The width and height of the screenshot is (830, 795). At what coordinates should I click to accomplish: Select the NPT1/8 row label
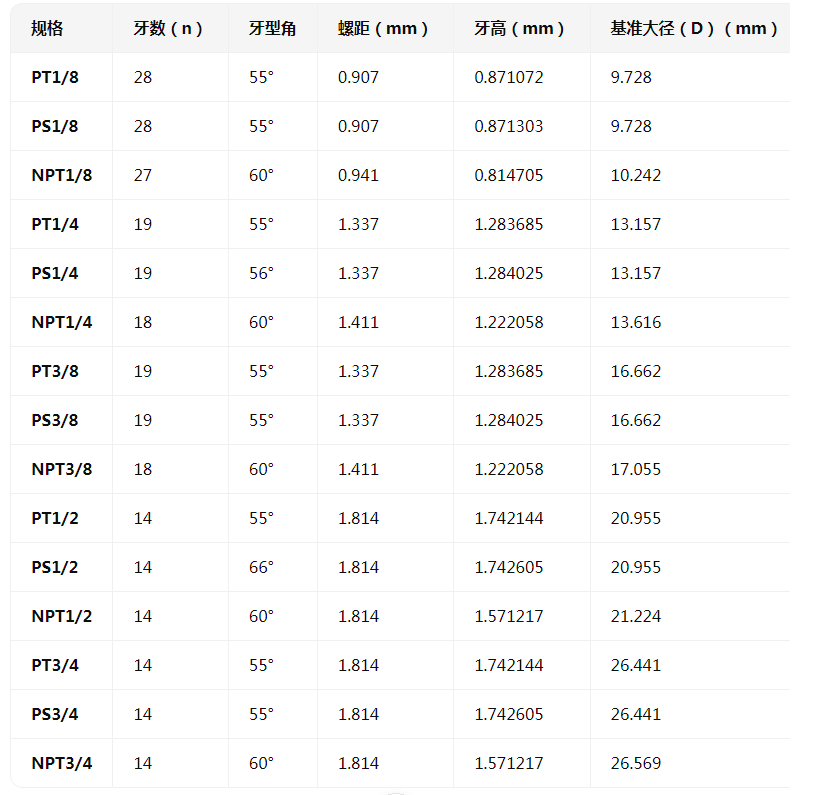click(61, 175)
